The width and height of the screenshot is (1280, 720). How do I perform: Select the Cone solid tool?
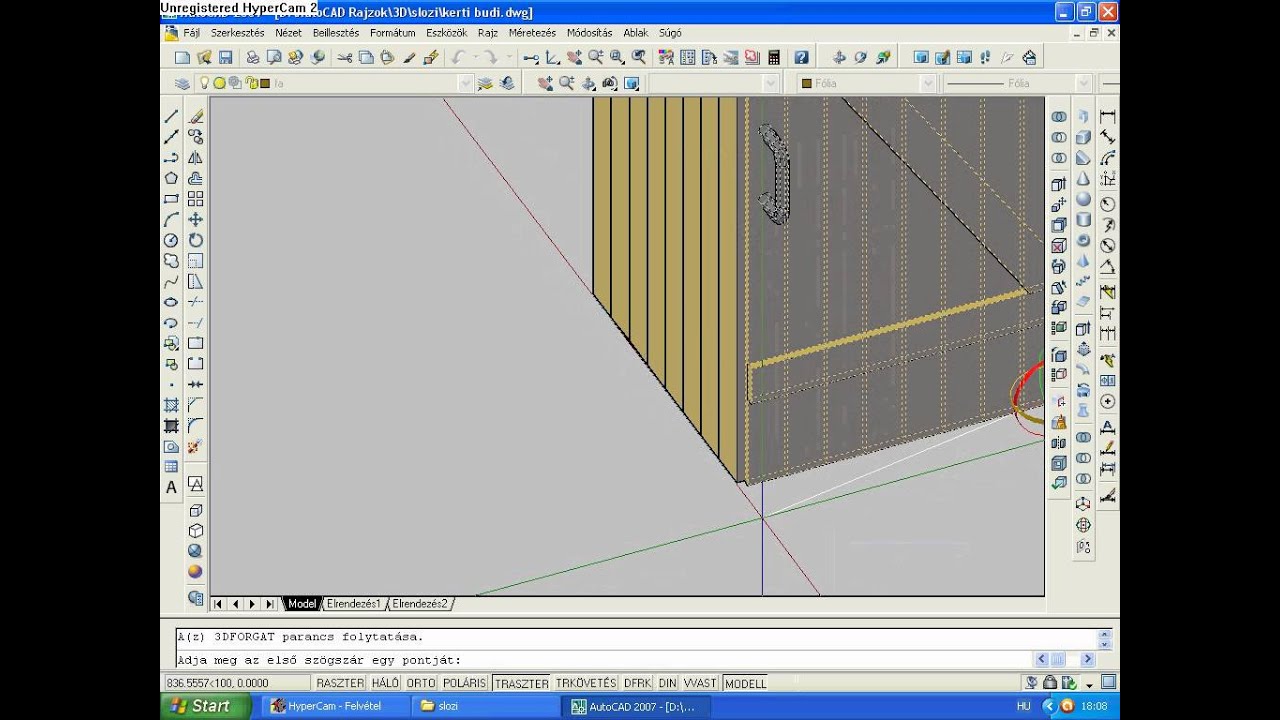click(x=1083, y=179)
